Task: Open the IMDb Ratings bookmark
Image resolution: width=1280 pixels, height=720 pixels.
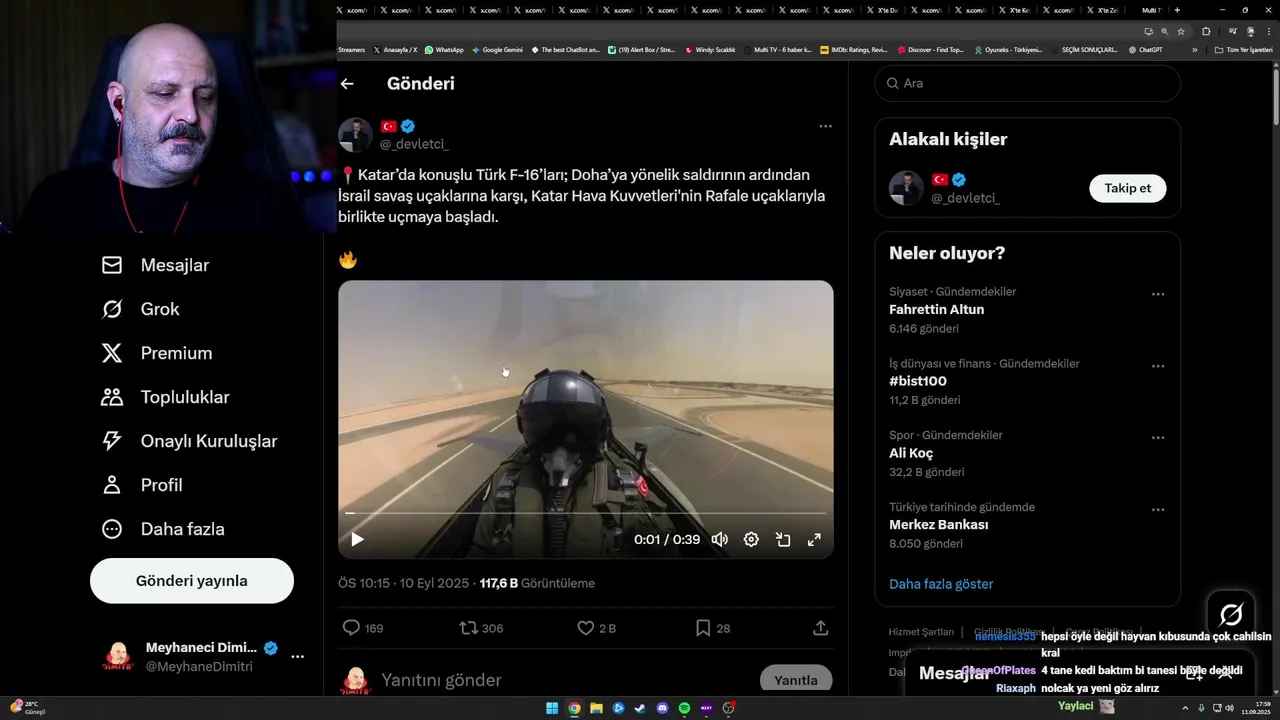Action: (853, 50)
